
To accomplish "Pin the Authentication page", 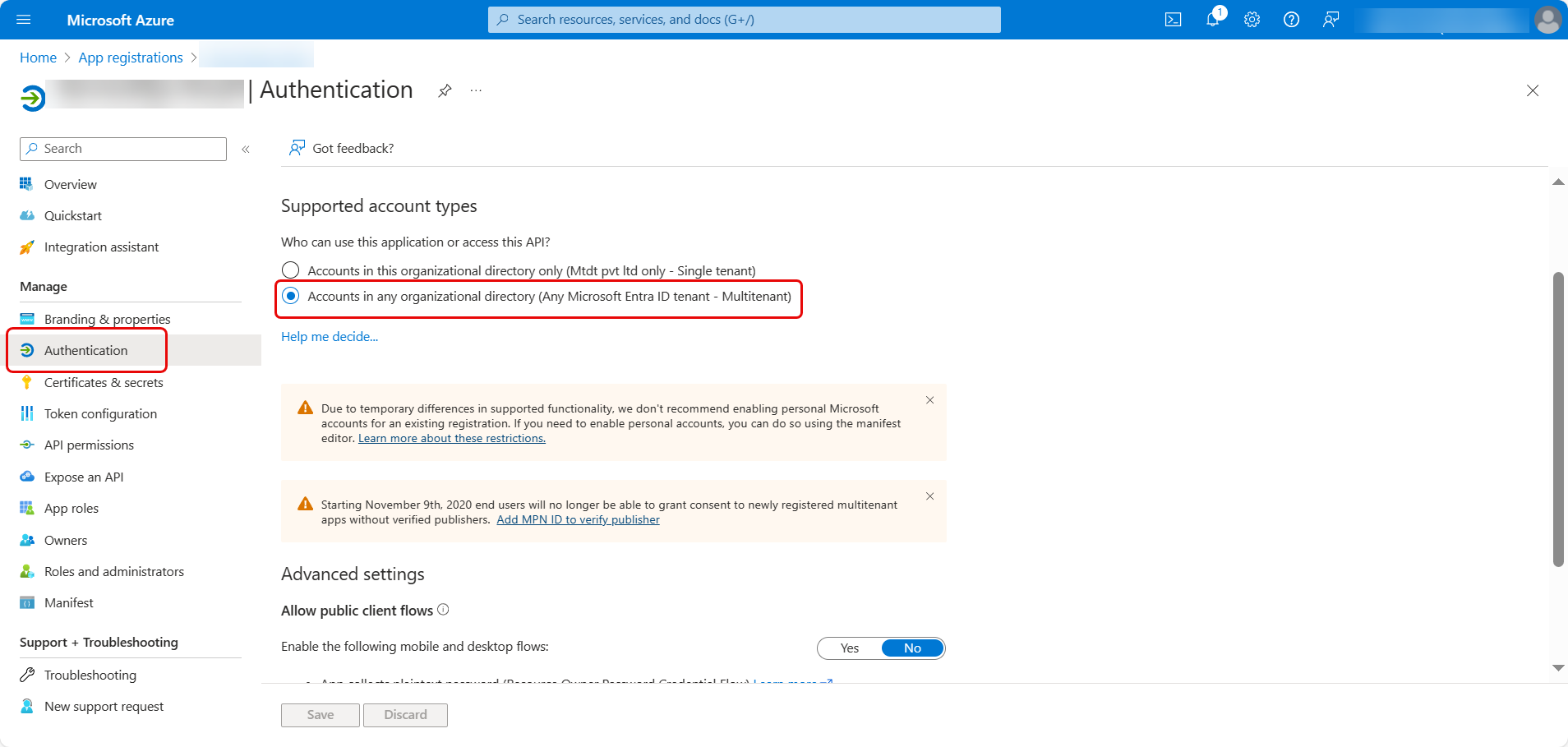I will coord(445,90).
